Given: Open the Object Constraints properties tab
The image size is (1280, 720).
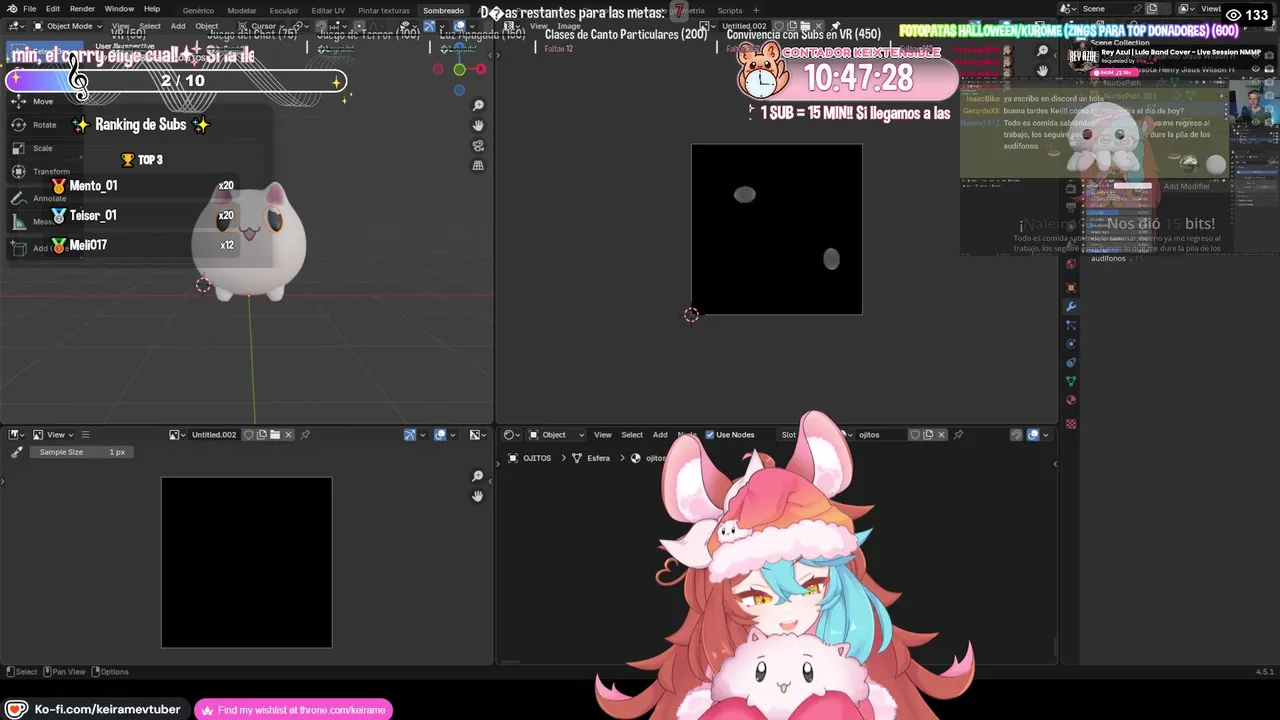Looking at the screenshot, I should [1071, 363].
